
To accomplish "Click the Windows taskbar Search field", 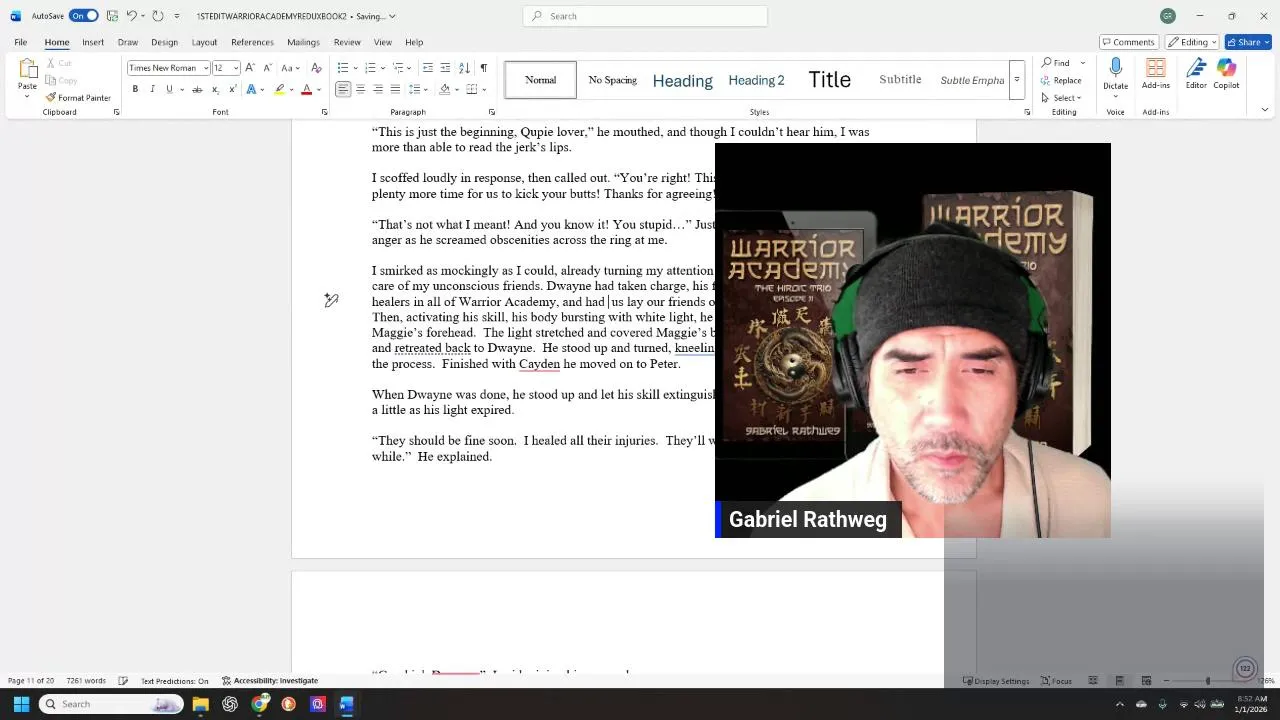I will (x=111, y=704).
